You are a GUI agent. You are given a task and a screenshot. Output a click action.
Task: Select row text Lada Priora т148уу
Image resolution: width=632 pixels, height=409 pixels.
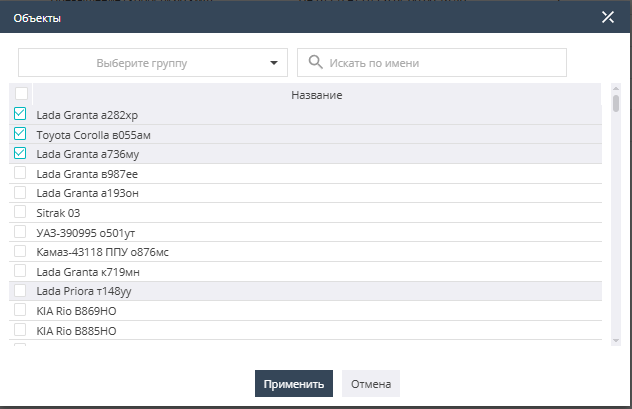tap(84, 291)
